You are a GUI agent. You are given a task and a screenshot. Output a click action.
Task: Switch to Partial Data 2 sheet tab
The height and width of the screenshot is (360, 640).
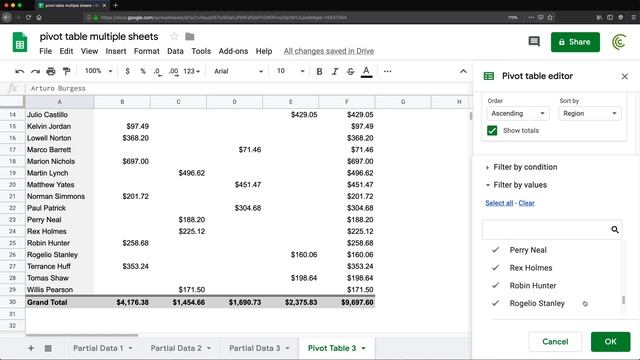pyautogui.click(x=176, y=348)
